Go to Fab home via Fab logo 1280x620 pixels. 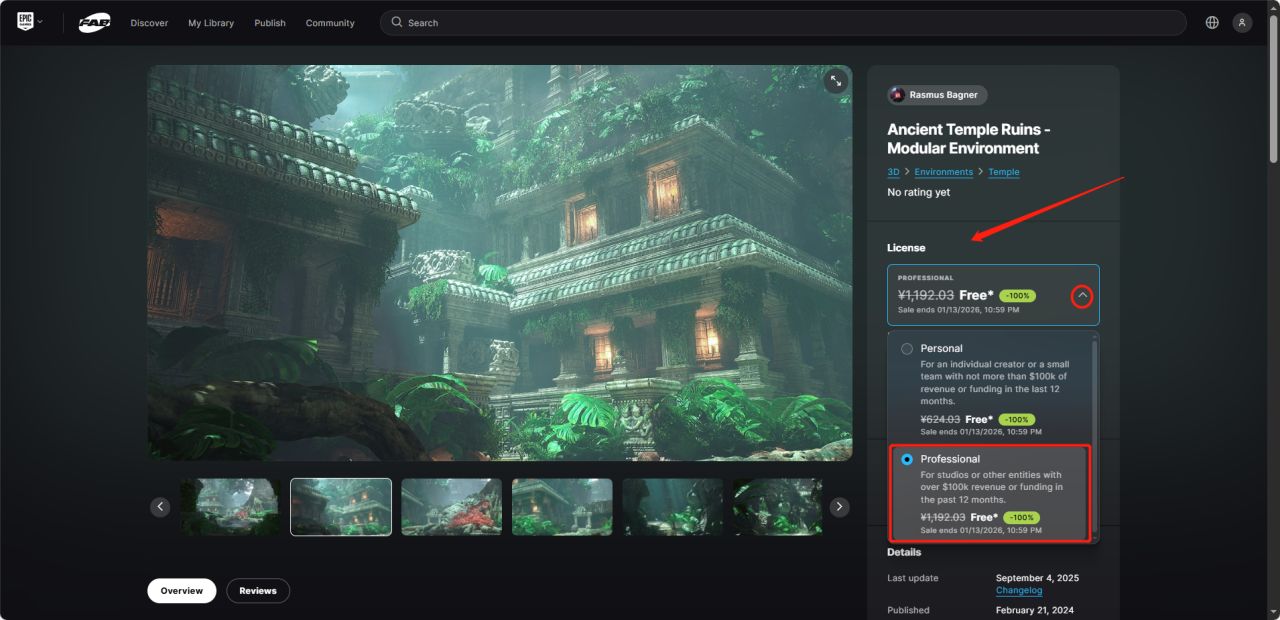[x=95, y=23]
